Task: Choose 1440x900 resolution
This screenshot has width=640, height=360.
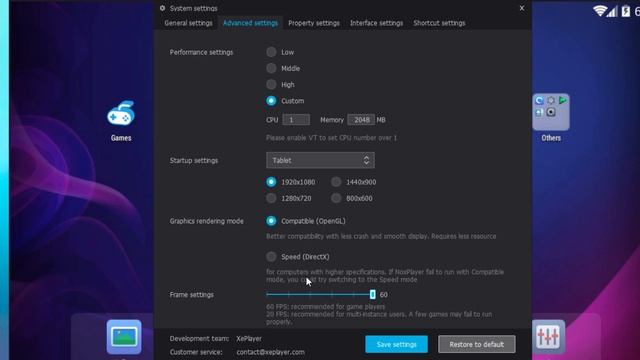Action: pyautogui.click(x=336, y=182)
